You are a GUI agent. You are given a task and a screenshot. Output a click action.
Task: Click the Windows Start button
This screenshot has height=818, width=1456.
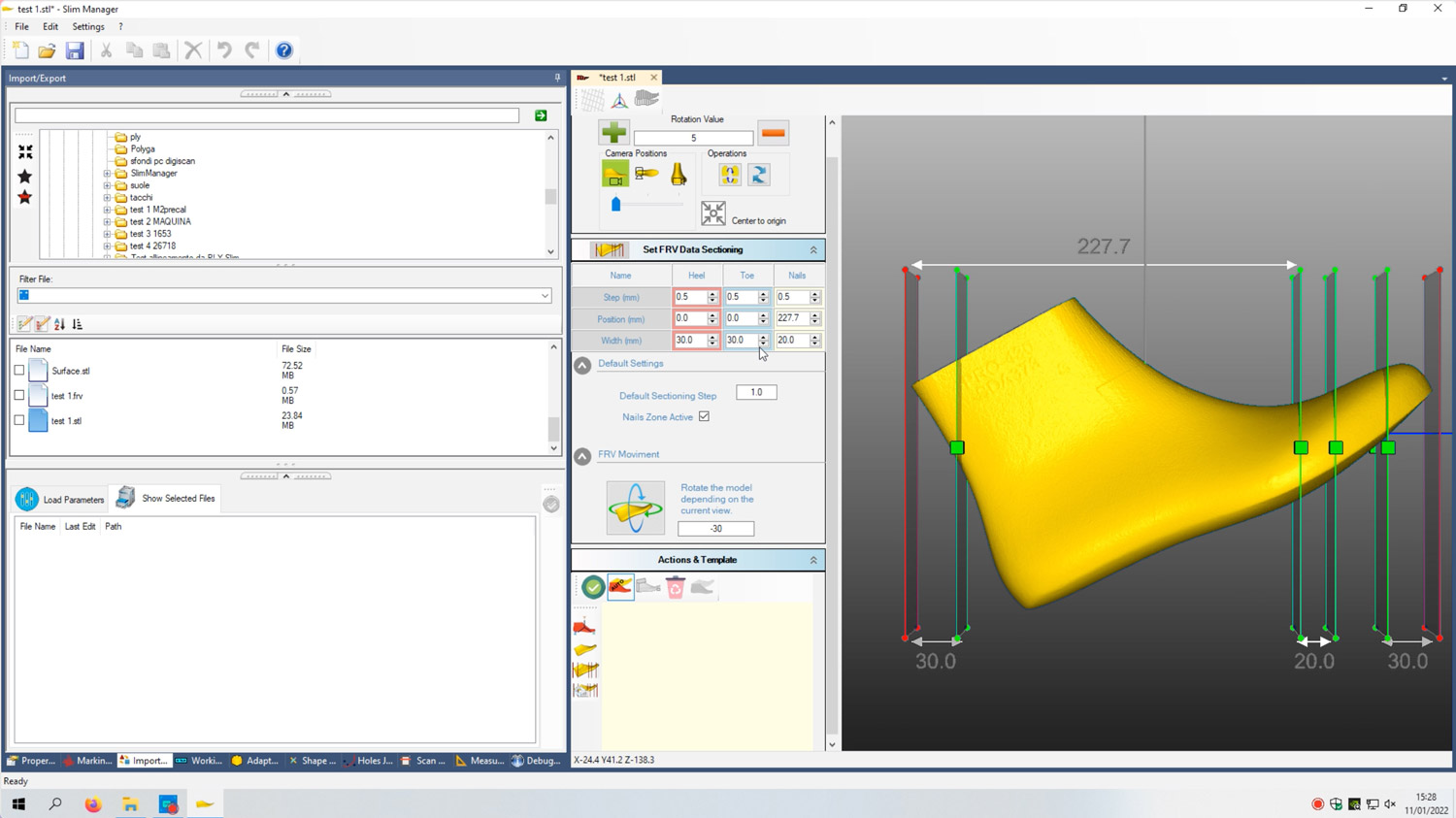coord(18,804)
